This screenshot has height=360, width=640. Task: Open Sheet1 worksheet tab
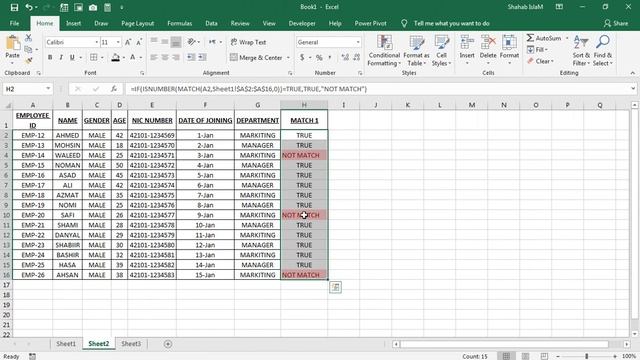click(66, 344)
